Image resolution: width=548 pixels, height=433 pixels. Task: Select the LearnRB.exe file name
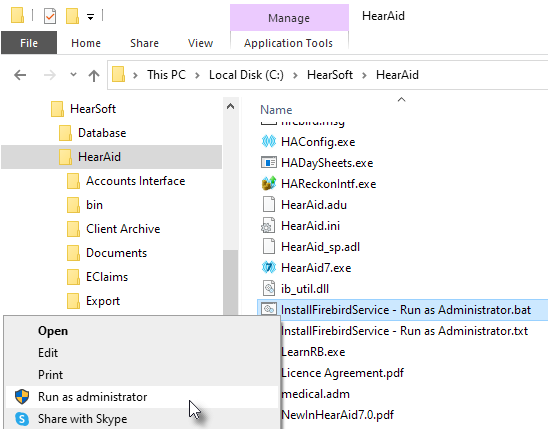[x=313, y=352]
